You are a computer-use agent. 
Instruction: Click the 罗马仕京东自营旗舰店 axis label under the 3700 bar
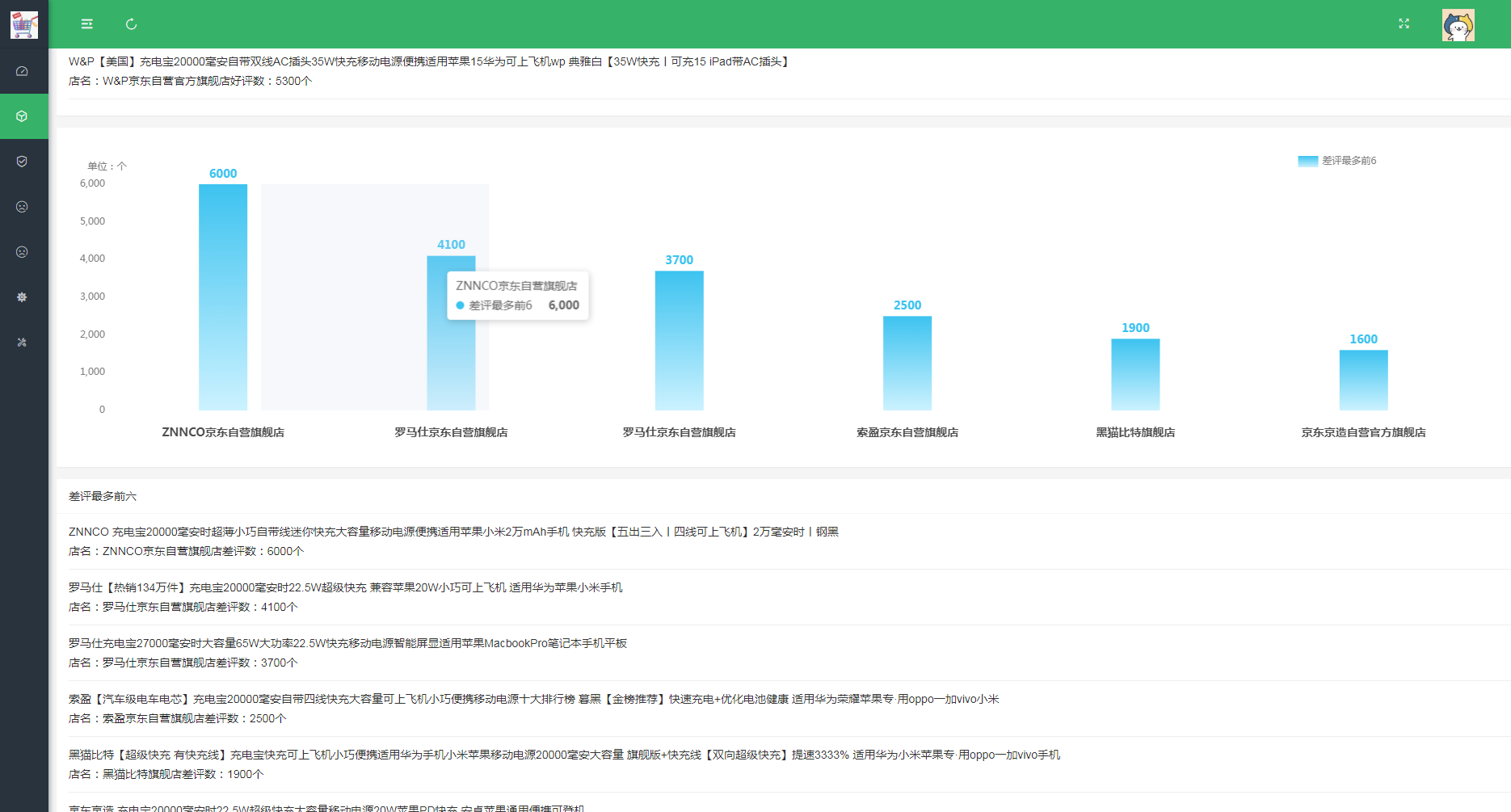point(679,432)
